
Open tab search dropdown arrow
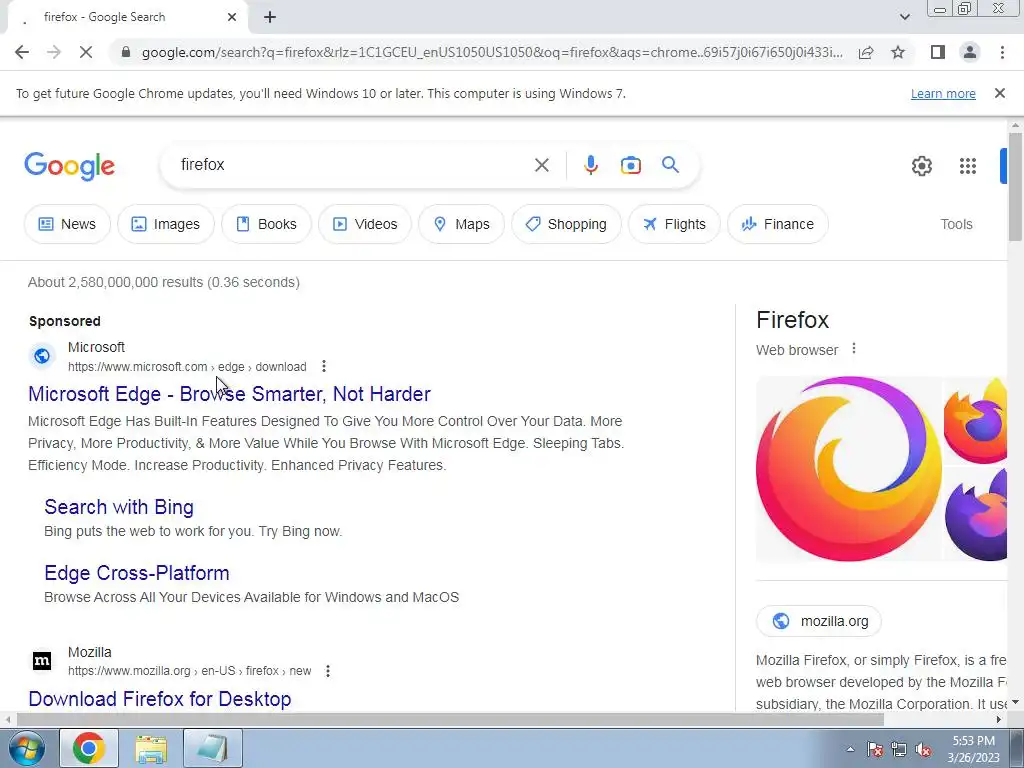point(904,18)
